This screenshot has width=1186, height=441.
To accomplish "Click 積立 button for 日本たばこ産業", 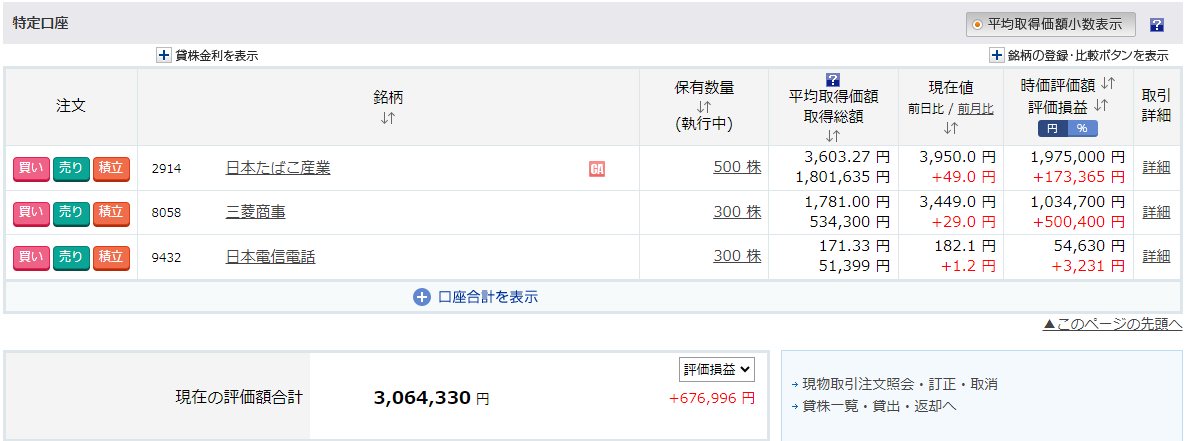I will [x=111, y=169].
